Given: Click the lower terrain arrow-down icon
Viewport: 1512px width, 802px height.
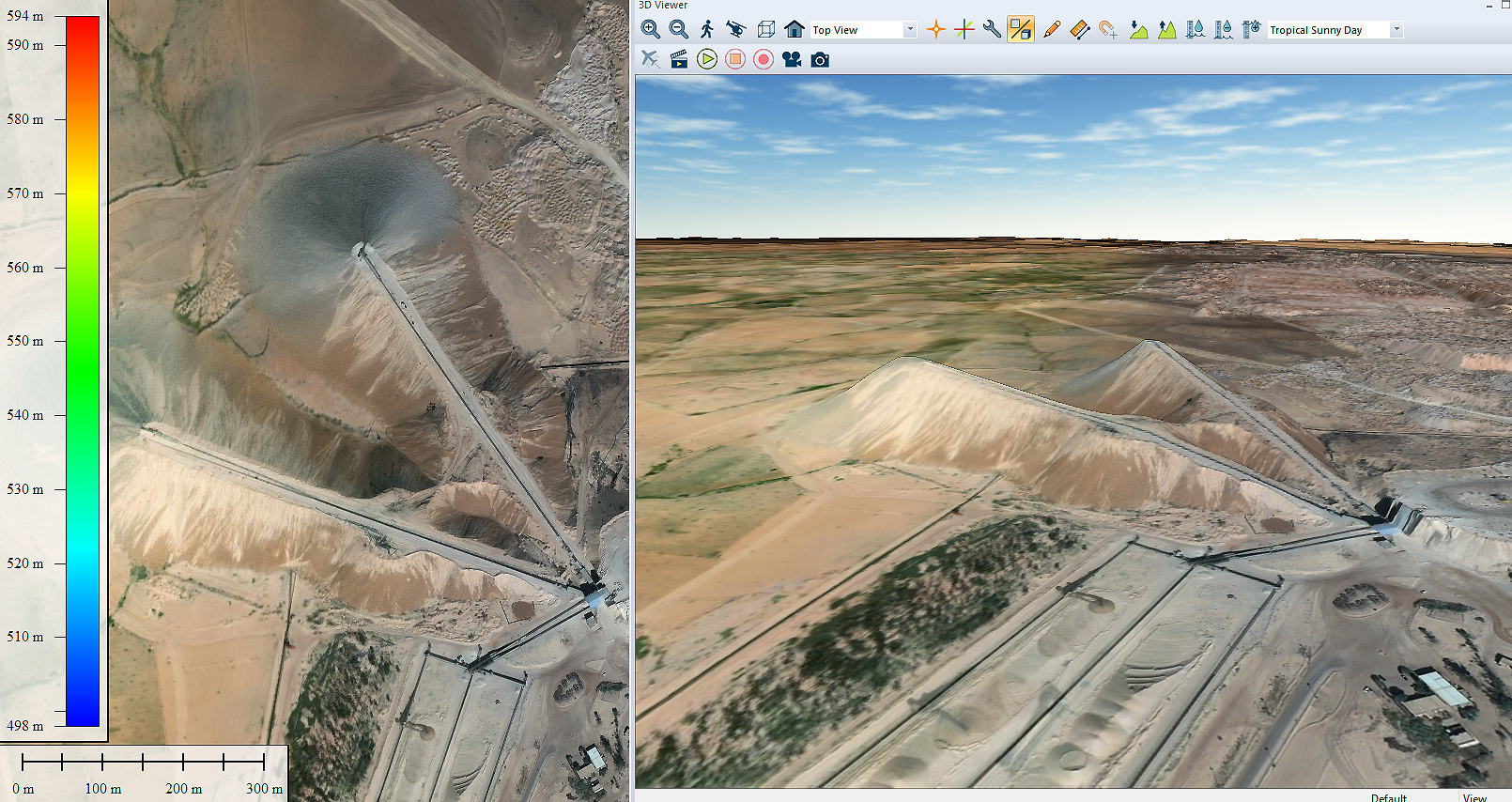Looking at the screenshot, I should 1138,30.
